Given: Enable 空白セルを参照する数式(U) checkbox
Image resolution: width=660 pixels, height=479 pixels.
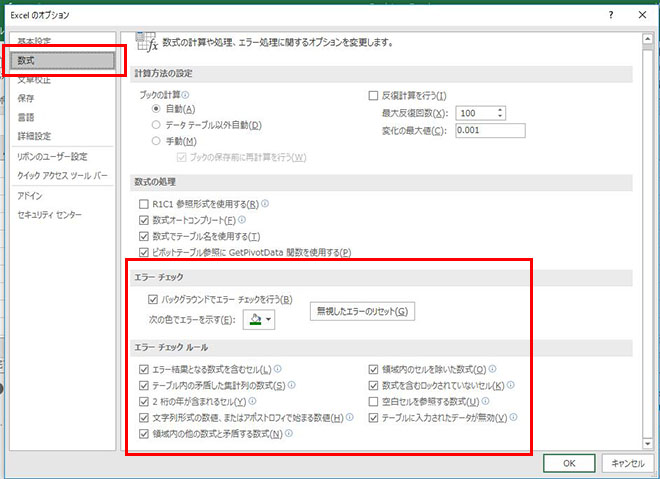Looking at the screenshot, I should click(x=373, y=402).
